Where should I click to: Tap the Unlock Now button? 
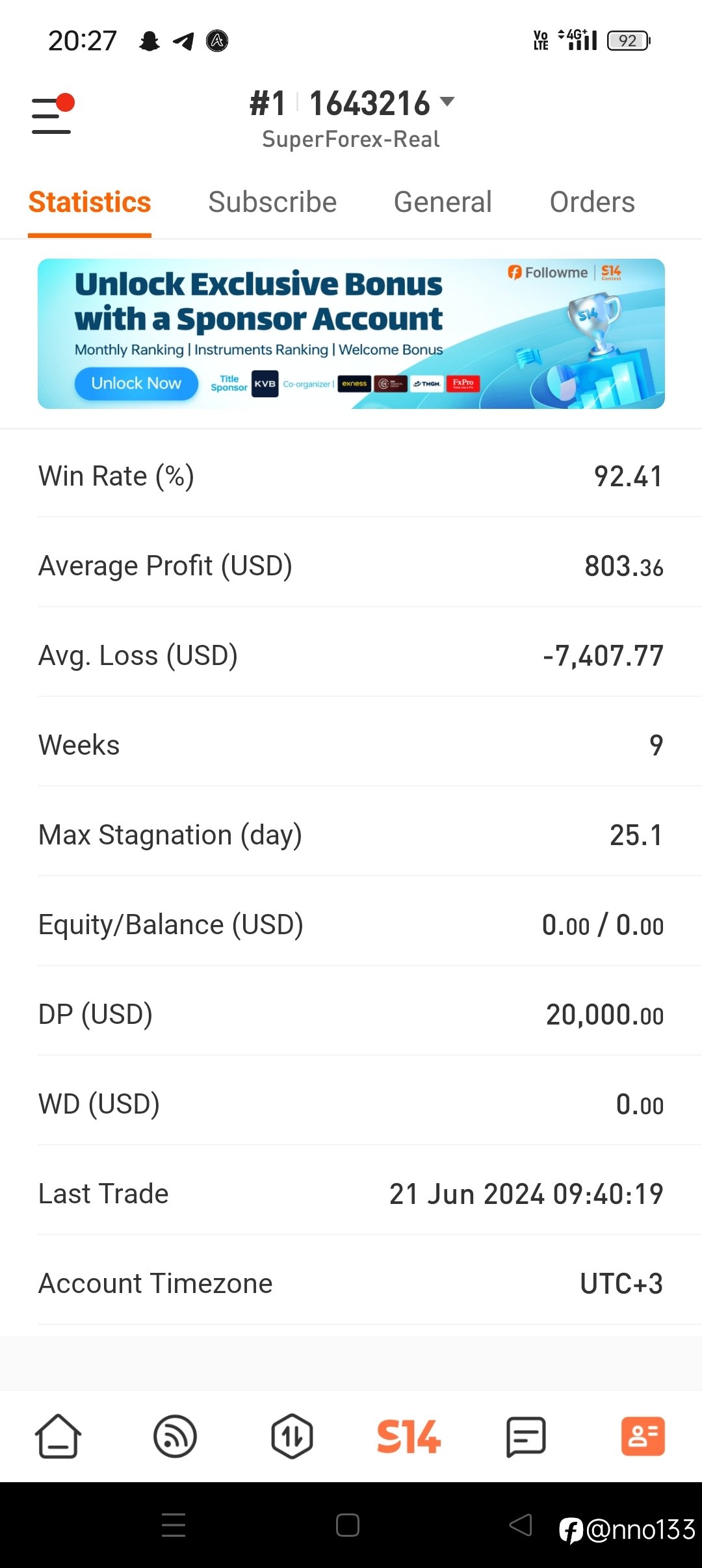pos(136,384)
